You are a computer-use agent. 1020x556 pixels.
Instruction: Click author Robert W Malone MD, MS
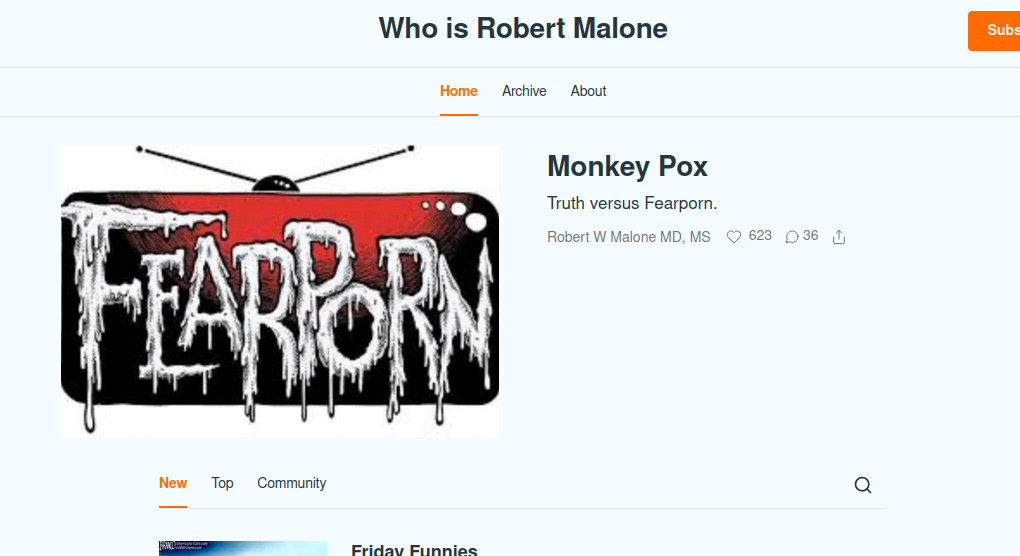click(628, 237)
